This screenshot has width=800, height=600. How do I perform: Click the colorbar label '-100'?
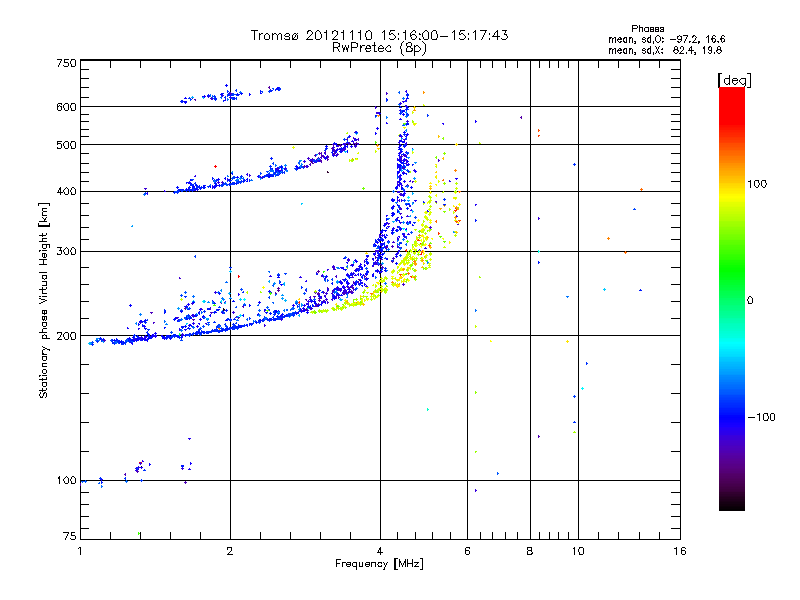[761, 417]
